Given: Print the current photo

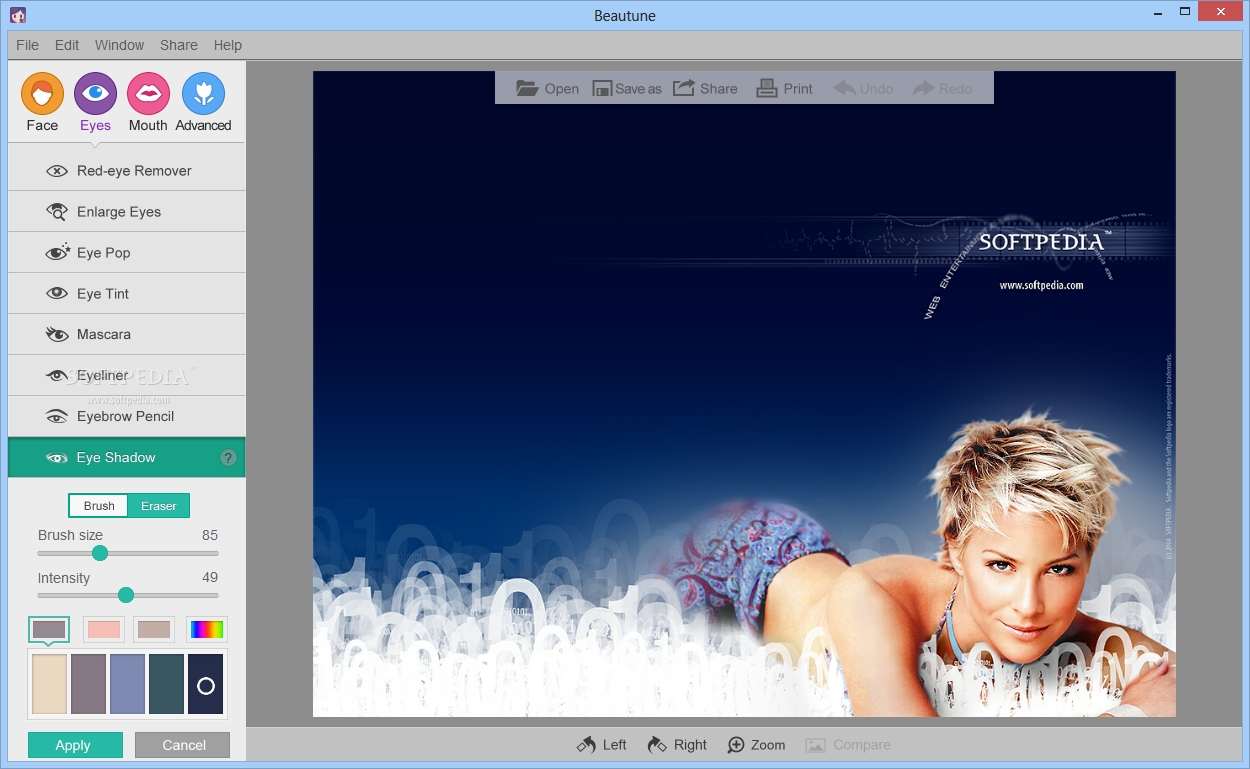Looking at the screenshot, I should click(784, 89).
